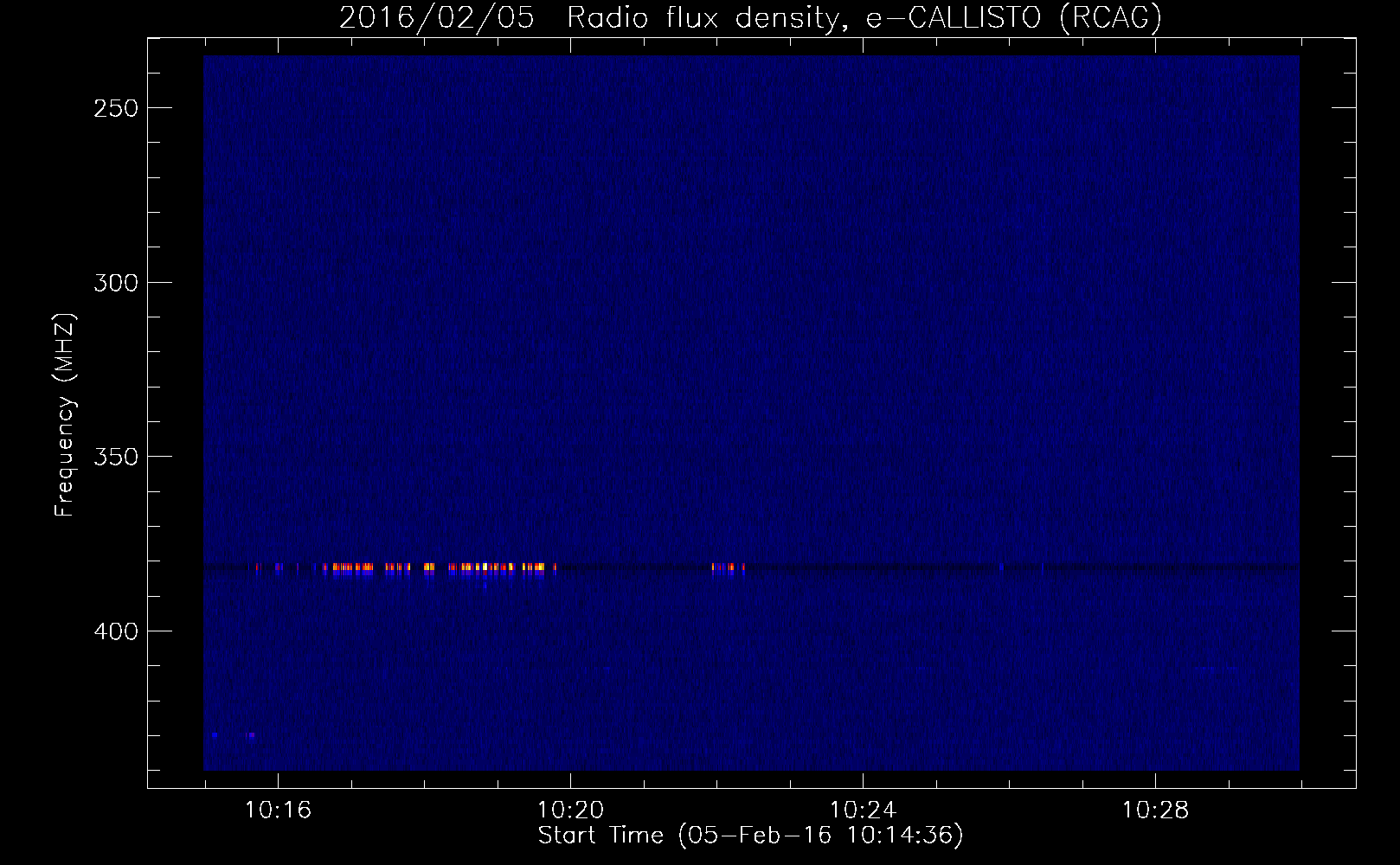This screenshot has height=865, width=1400.
Task: Click the 'Start Time (05-Feb-16 10:14:36)' label
Action: pyautogui.click(x=750, y=836)
